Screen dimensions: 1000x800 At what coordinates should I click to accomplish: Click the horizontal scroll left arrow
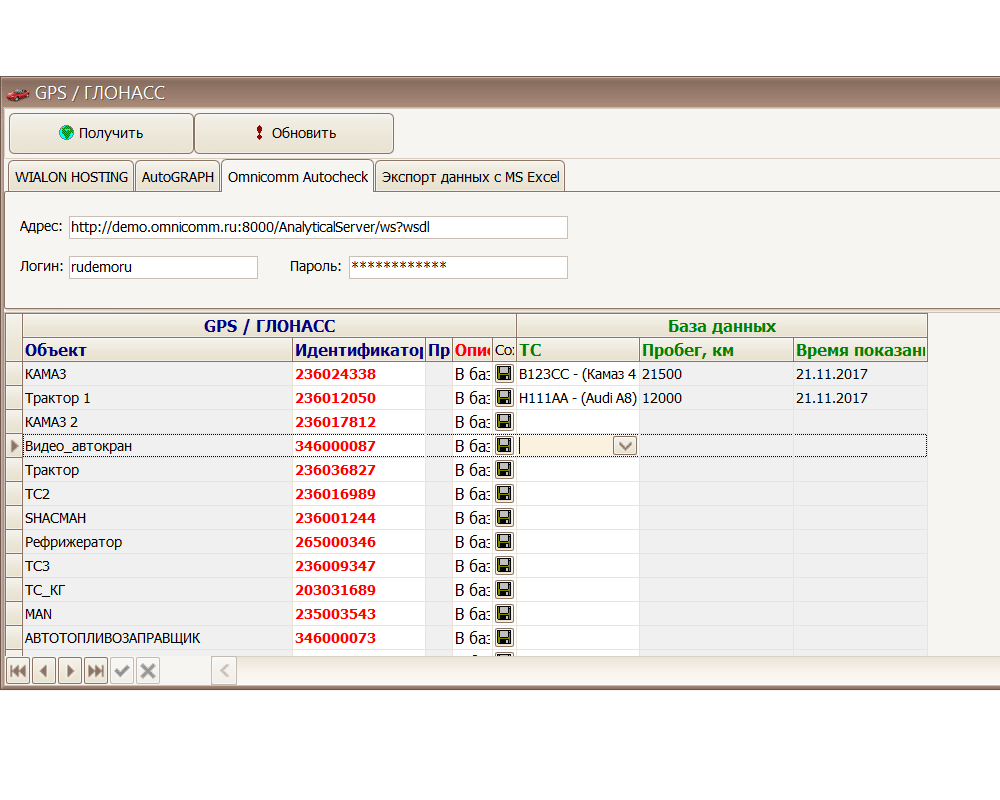click(224, 671)
